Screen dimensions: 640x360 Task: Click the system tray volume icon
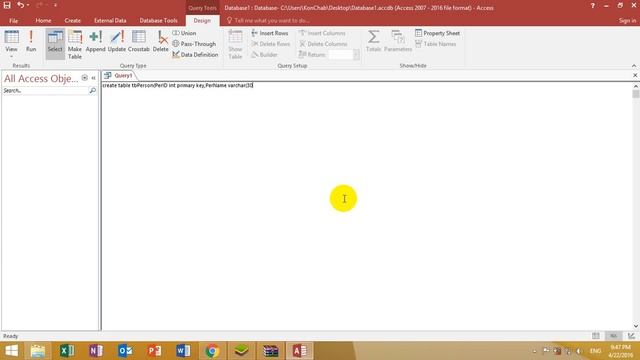tap(579, 351)
